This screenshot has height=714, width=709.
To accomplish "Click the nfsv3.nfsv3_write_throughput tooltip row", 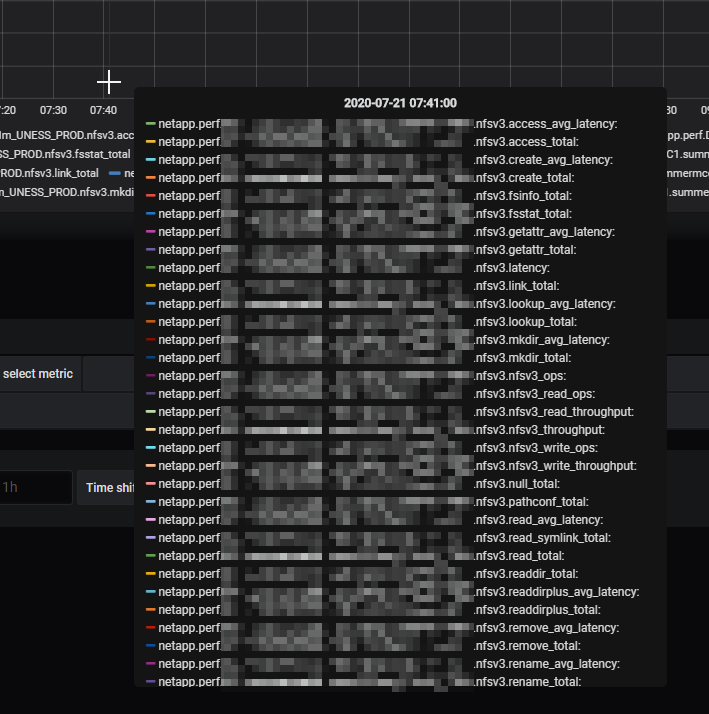I will 555,466.
